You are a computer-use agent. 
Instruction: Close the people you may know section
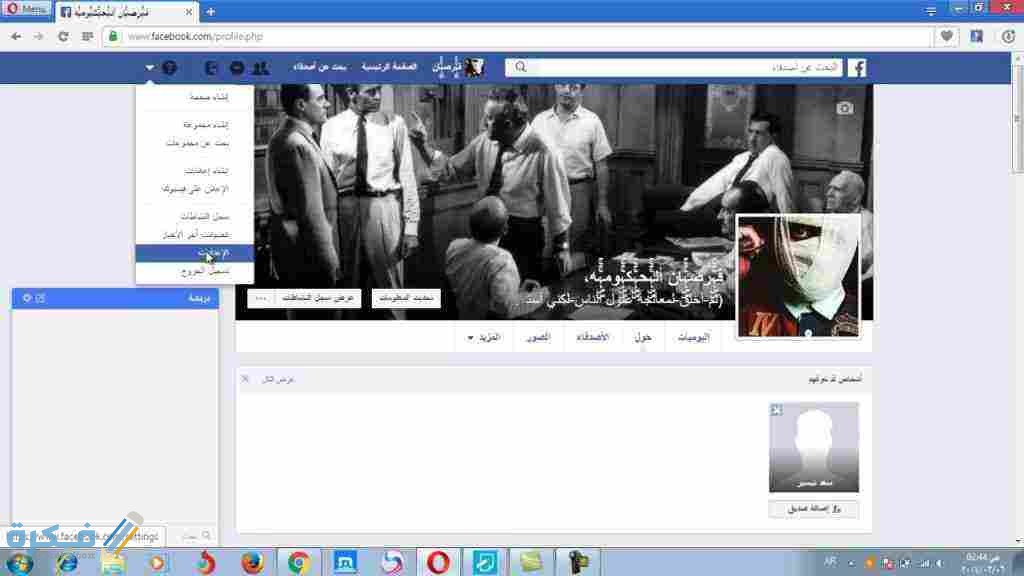pos(246,379)
